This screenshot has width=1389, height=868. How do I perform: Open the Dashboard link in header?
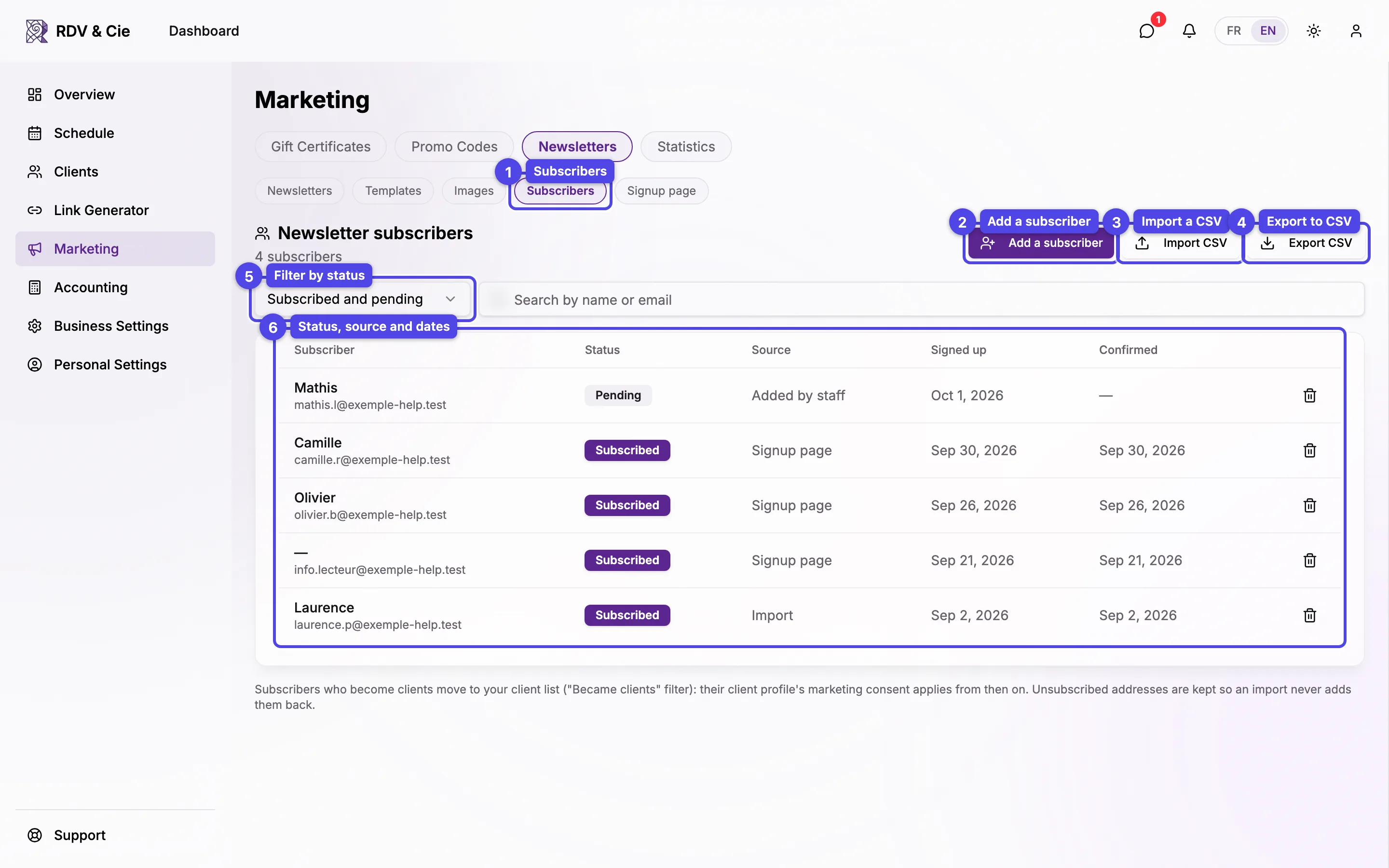204,30
